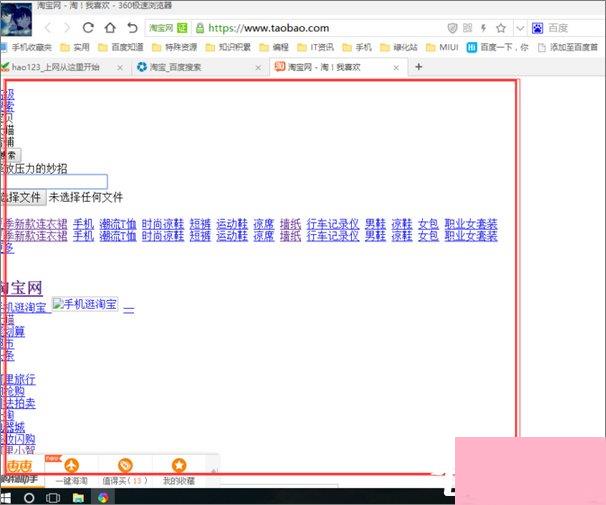Open the 职业女套装 link in the upper row
The image size is (606, 505).
tap(471, 224)
